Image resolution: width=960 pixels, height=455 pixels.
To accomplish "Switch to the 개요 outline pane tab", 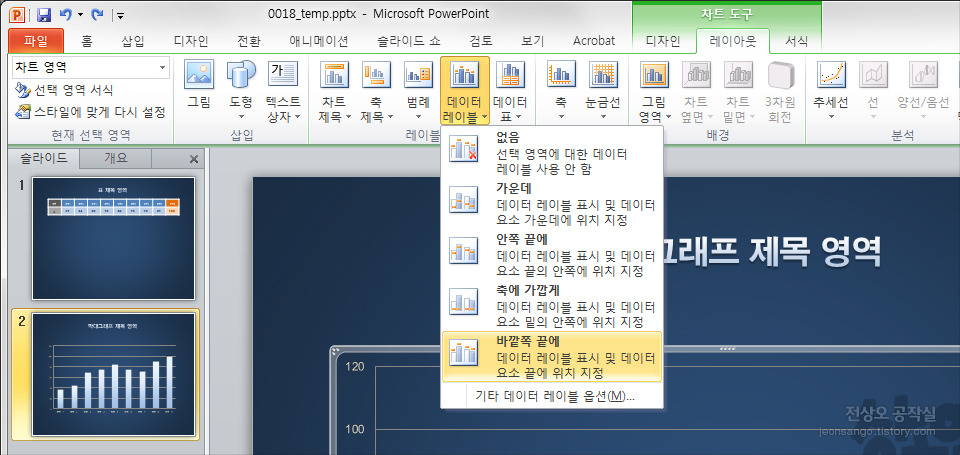I will tap(115, 159).
